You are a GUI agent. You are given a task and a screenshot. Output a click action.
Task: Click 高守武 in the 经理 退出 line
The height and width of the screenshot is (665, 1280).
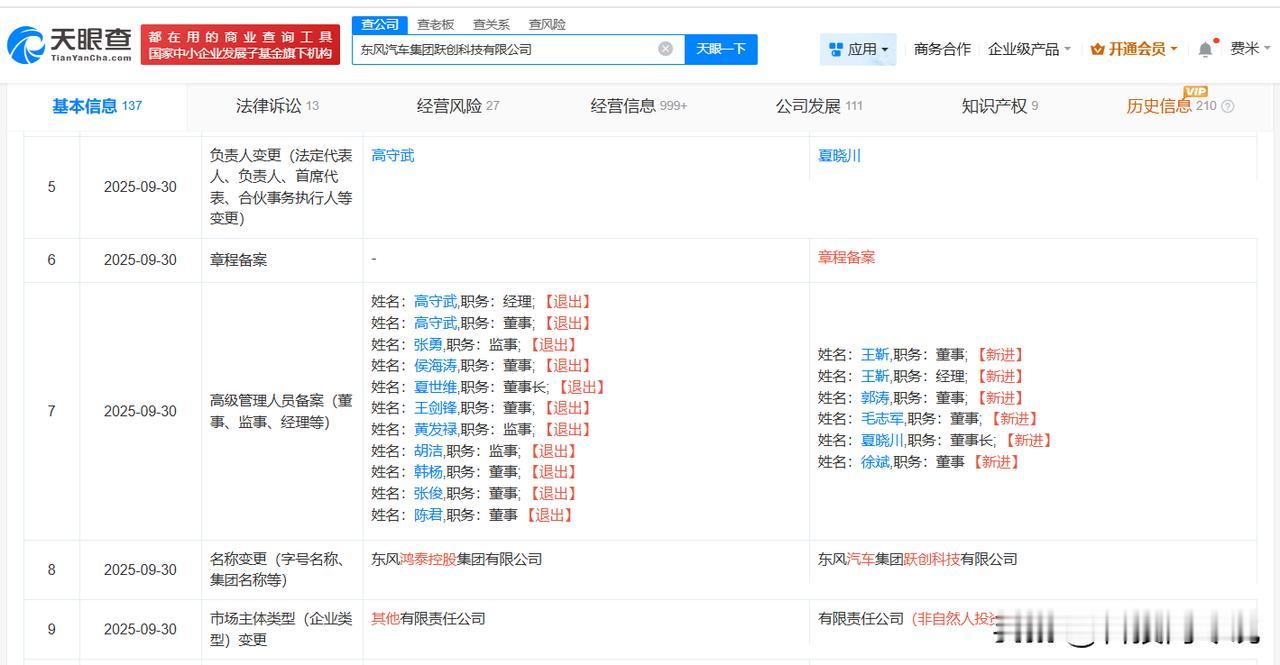pos(435,301)
